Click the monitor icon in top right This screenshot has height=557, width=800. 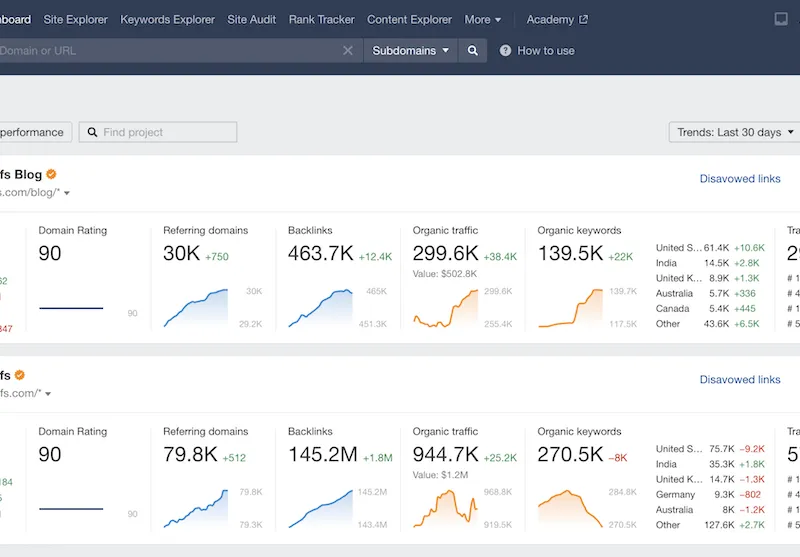point(781,19)
